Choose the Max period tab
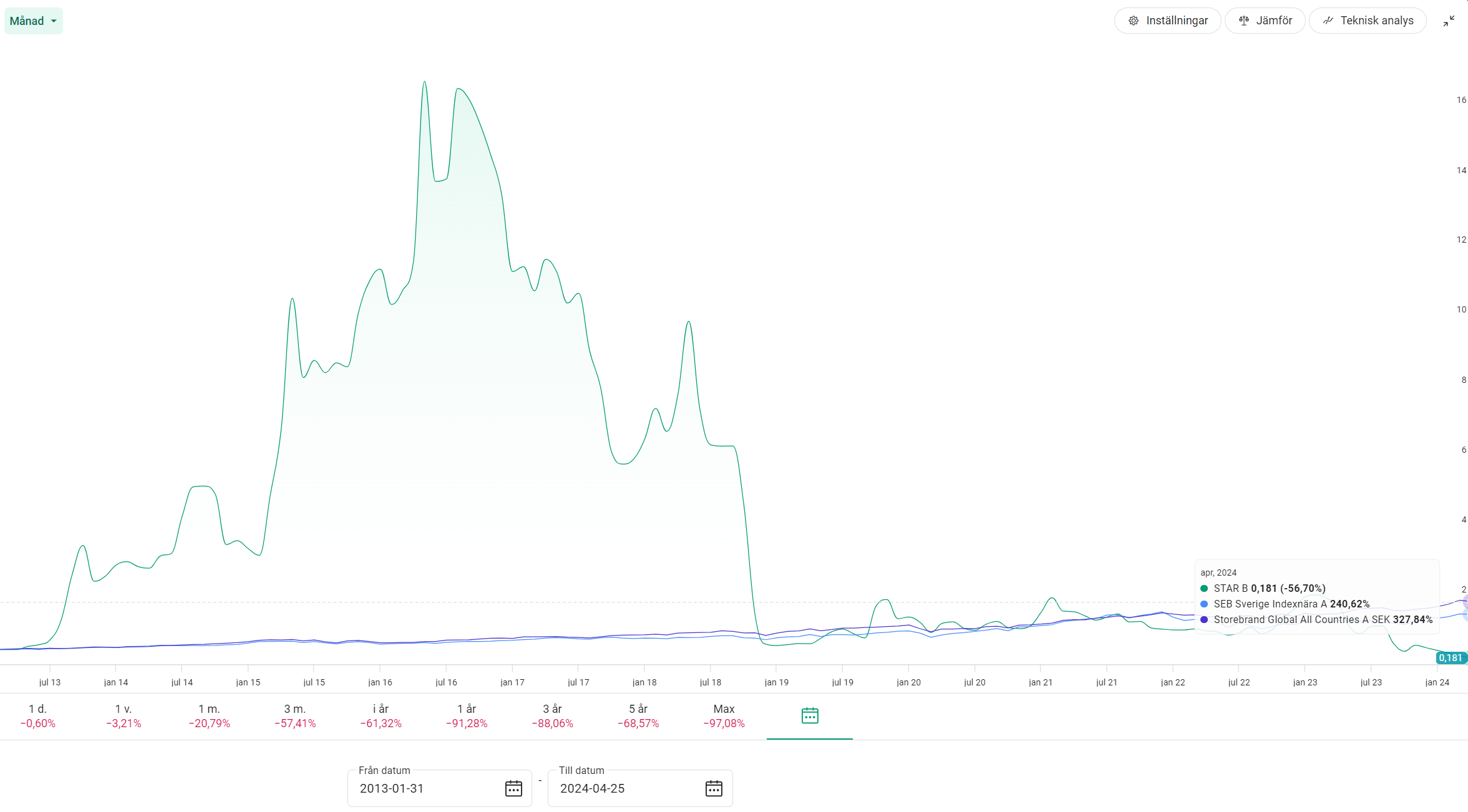Screen dimensions: 1468x812 [x=724, y=715]
